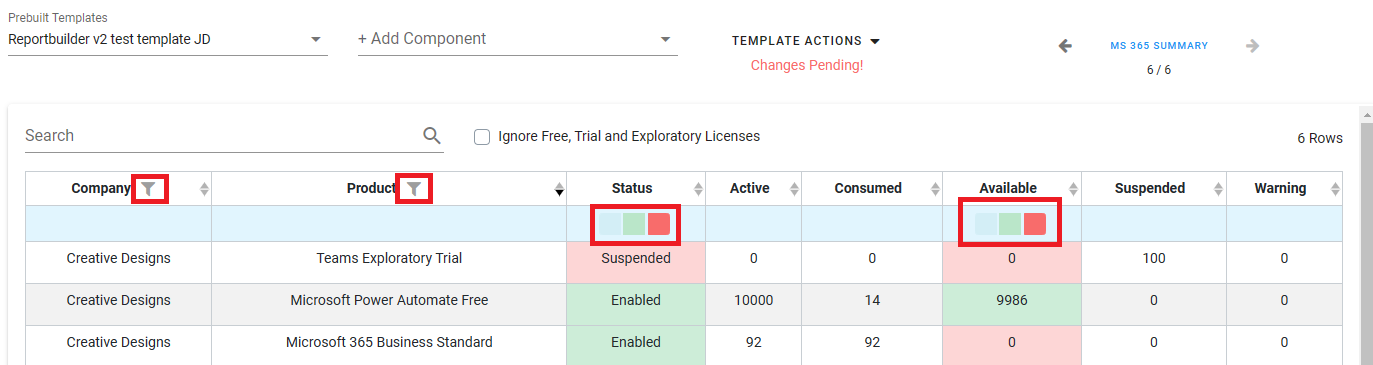
Task: Select blue swatch in Status filter
Action: coord(610,224)
